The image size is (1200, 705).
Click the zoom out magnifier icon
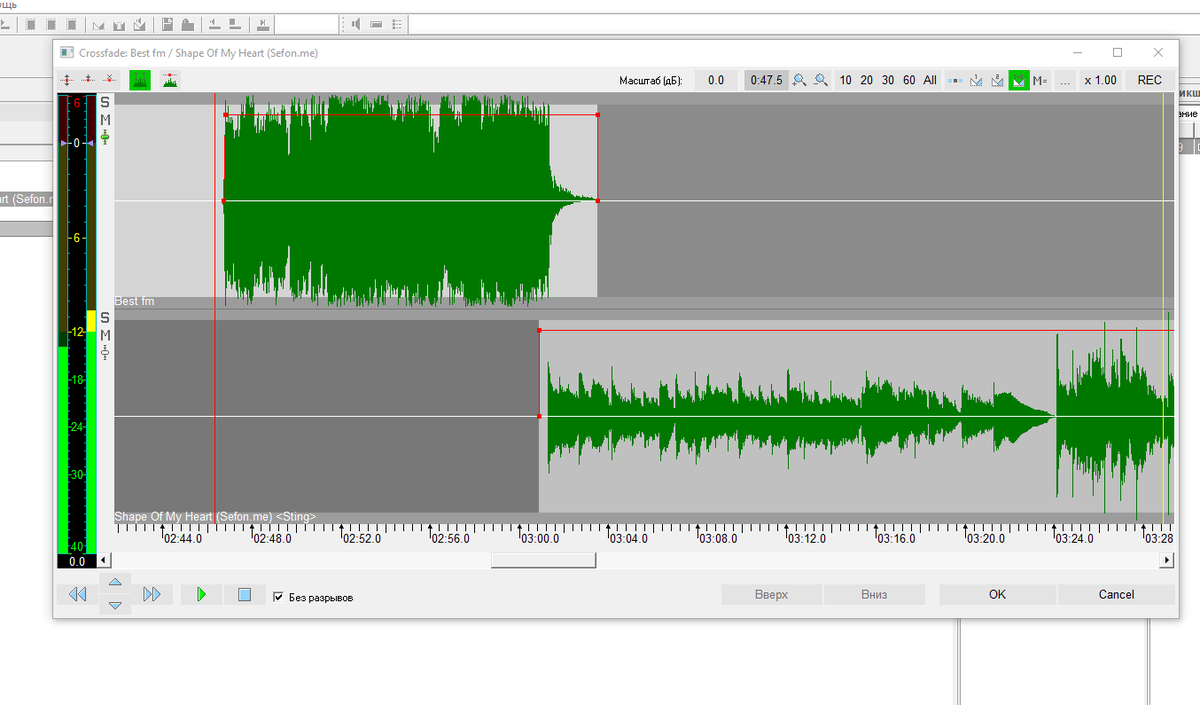pos(821,80)
